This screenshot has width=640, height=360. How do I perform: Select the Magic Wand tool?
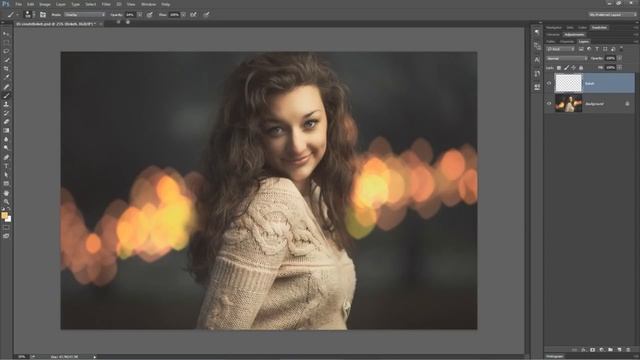[x=6, y=60]
